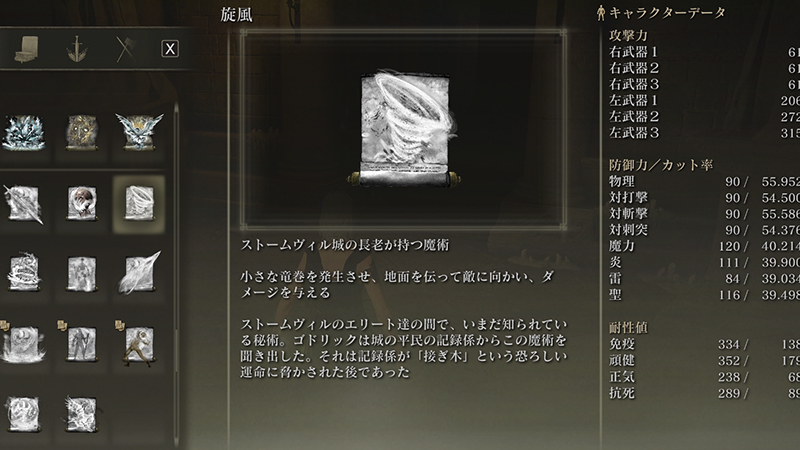Select the golden crouching figure scroll icon
The height and width of the screenshot is (450, 800).
coord(139,345)
